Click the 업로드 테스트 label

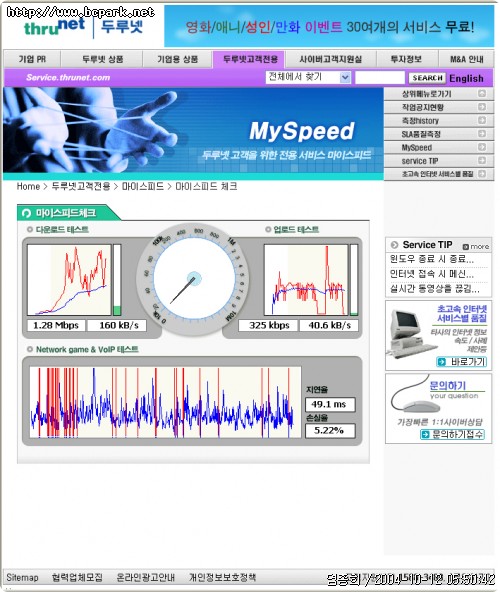coord(296,229)
